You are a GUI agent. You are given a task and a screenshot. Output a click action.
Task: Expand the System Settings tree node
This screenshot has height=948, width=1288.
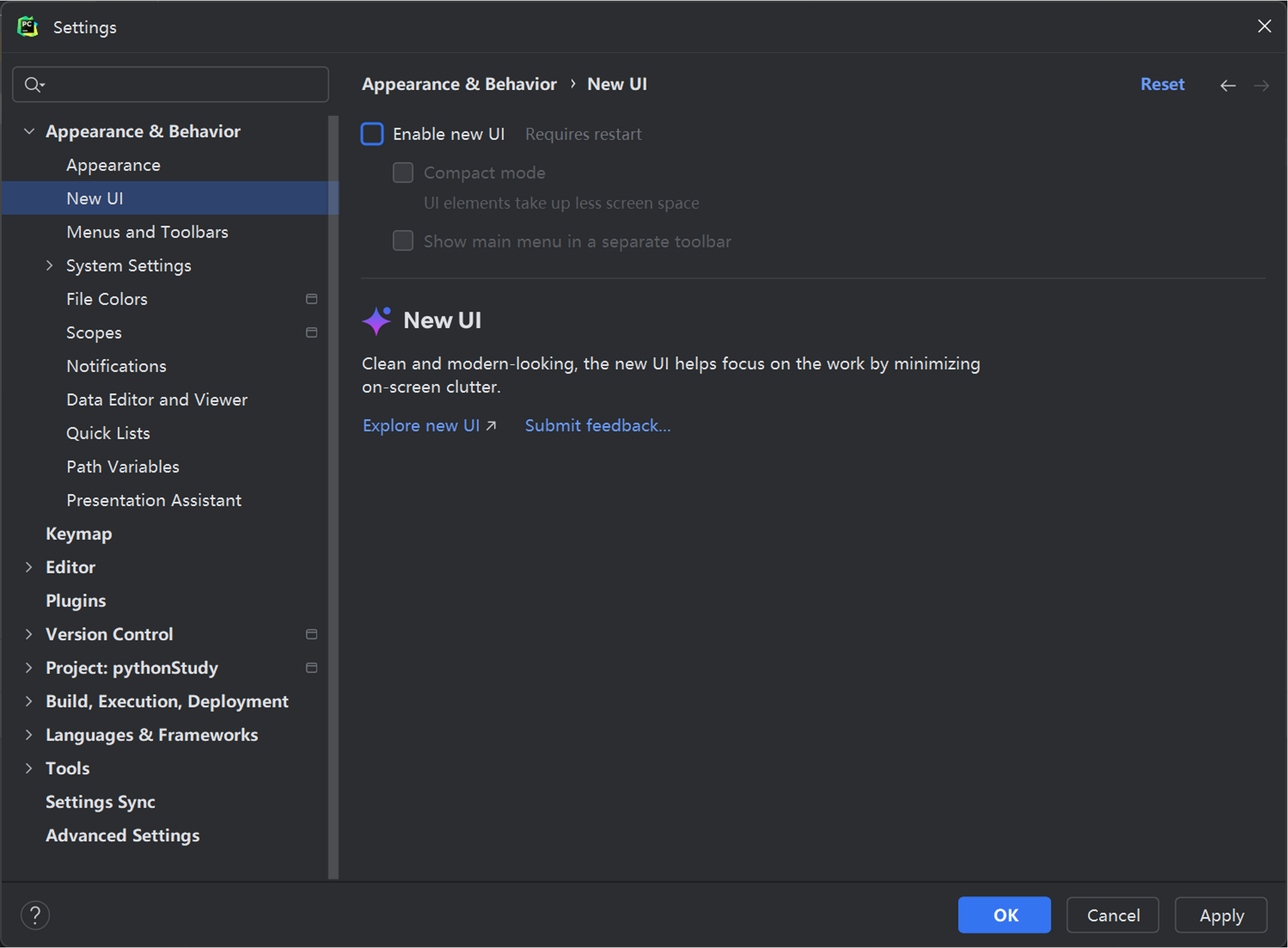point(49,265)
